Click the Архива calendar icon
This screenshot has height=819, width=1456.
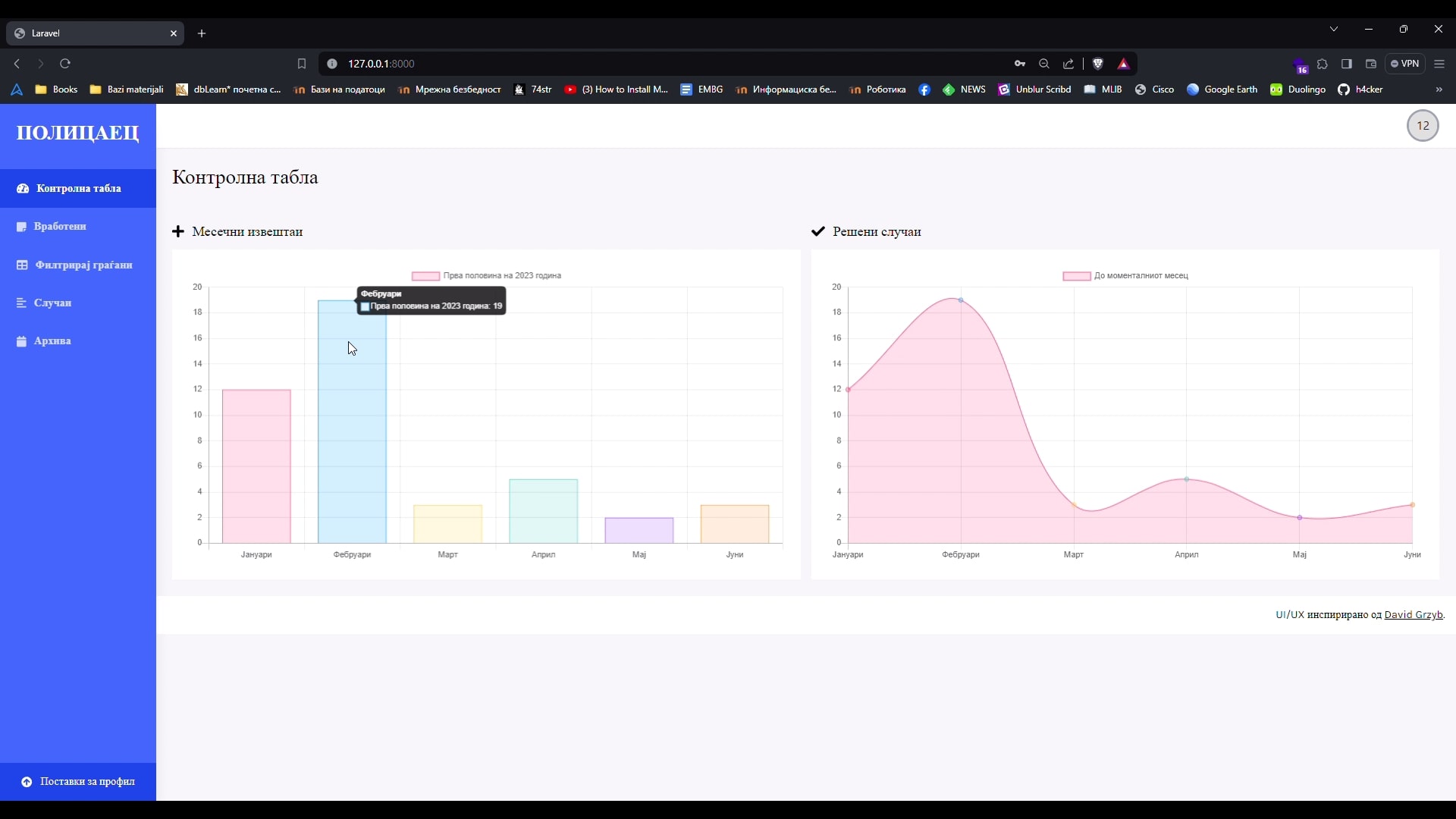pos(21,341)
